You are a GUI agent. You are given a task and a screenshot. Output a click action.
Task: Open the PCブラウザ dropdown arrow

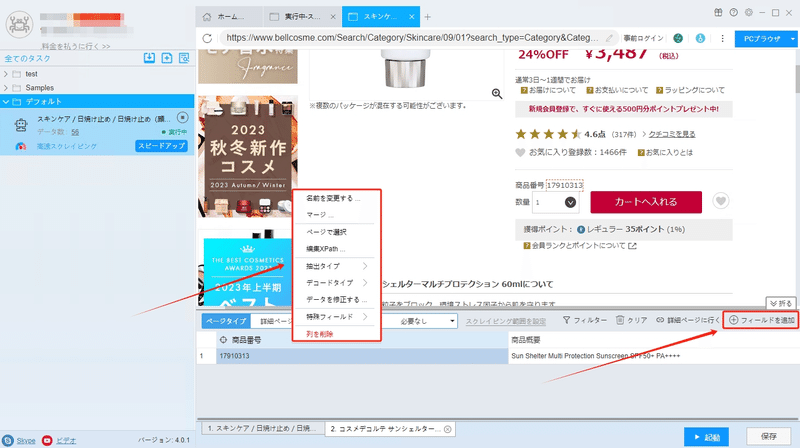click(x=792, y=39)
